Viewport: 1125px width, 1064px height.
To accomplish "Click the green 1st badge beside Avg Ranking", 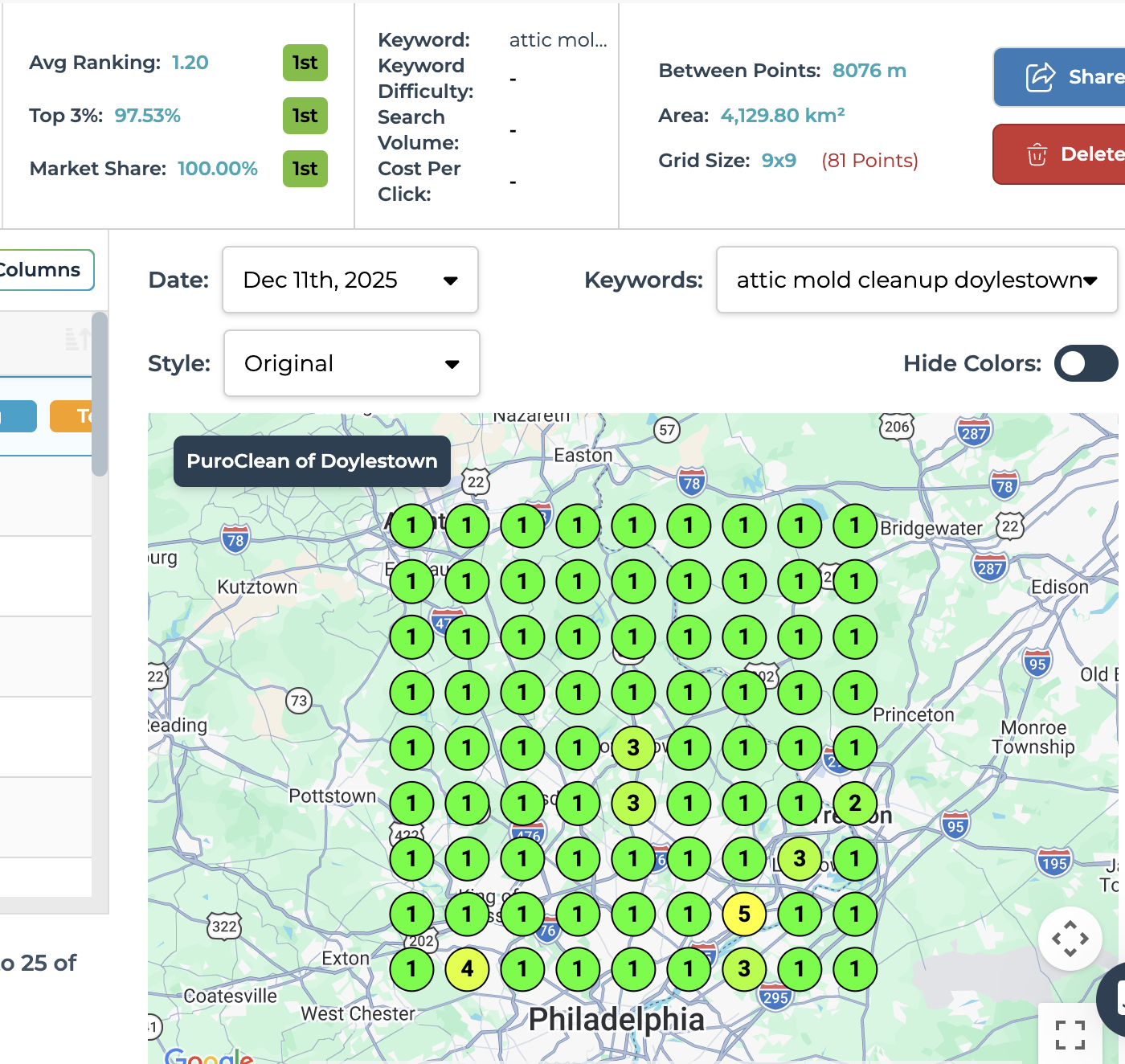I will click(305, 63).
